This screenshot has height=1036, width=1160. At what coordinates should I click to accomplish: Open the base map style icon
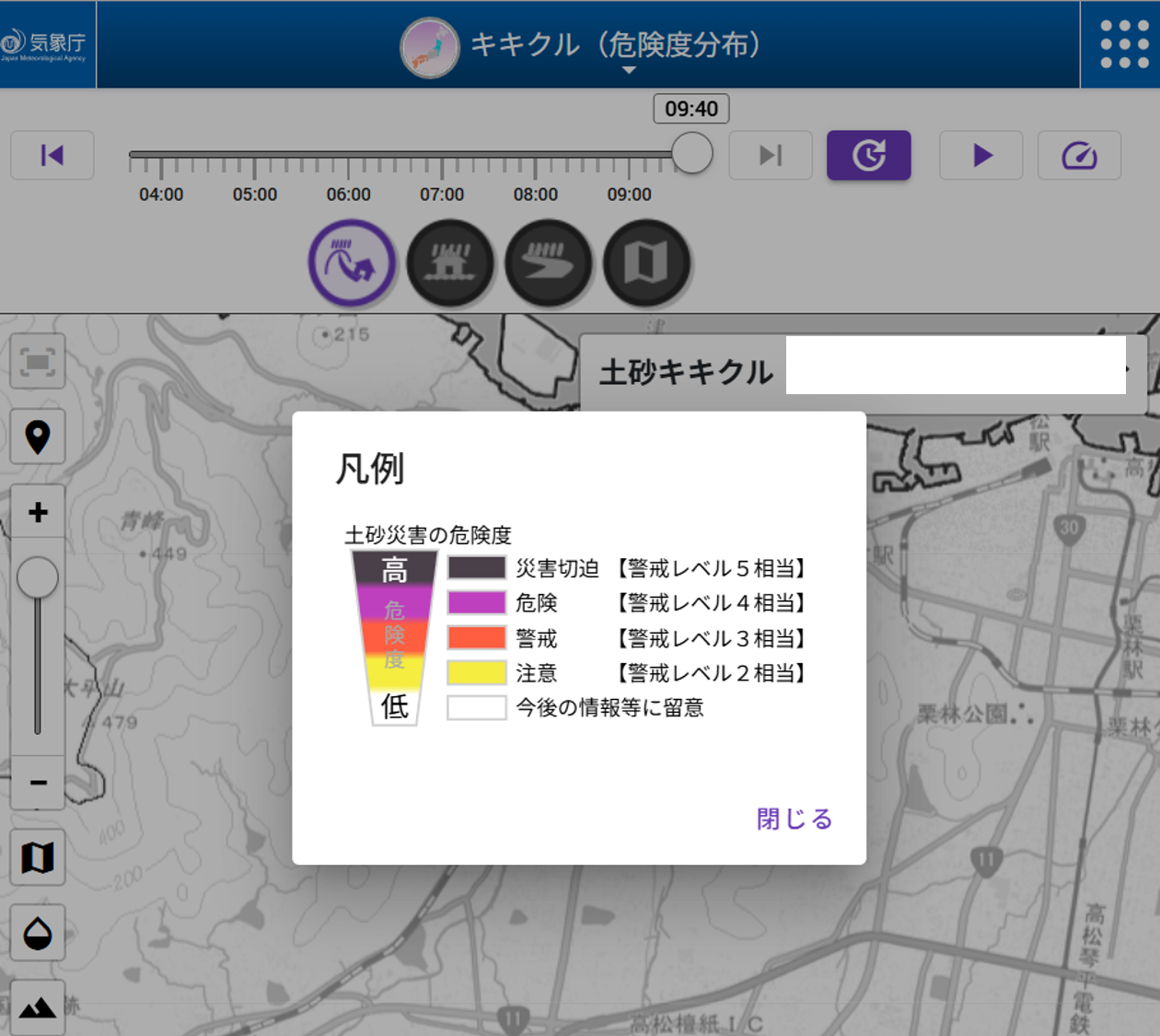38,856
